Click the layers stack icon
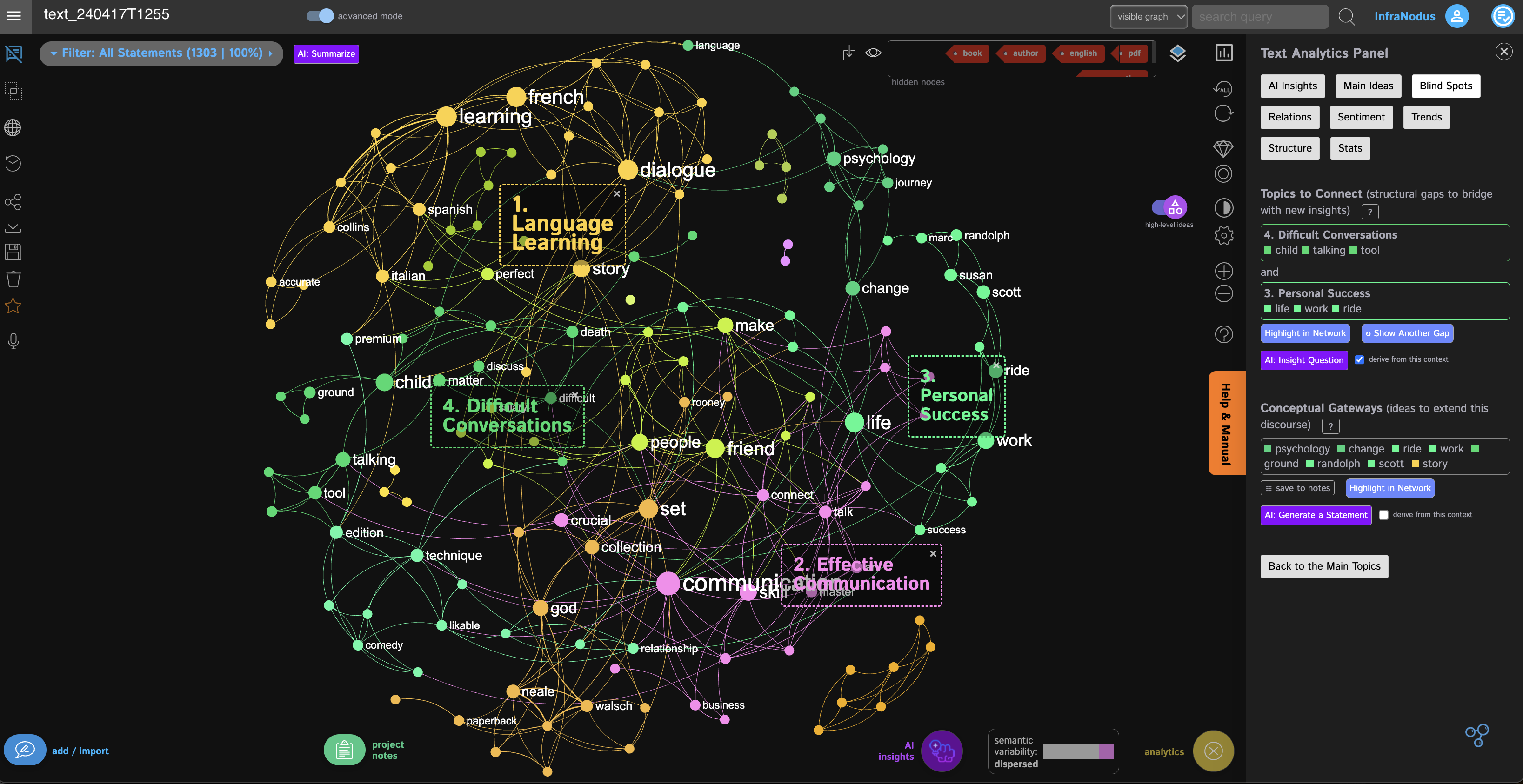The image size is (1523, 784). (x=1178, y=53)
